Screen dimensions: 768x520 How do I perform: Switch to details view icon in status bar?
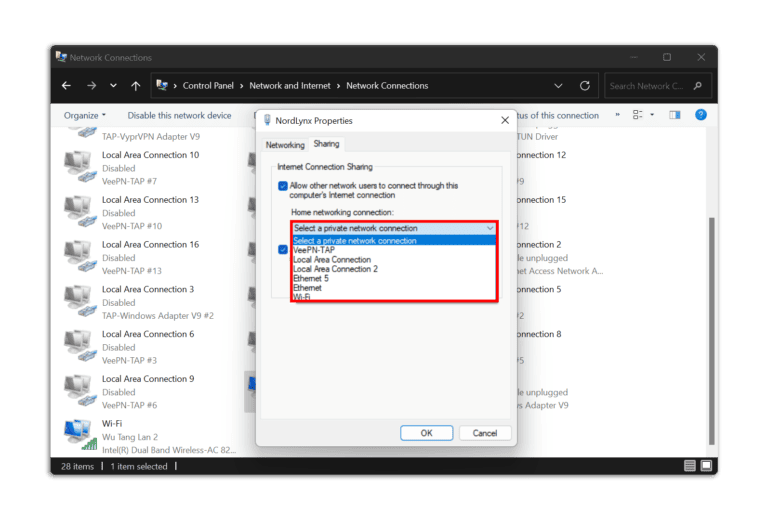tap(690, 466)
